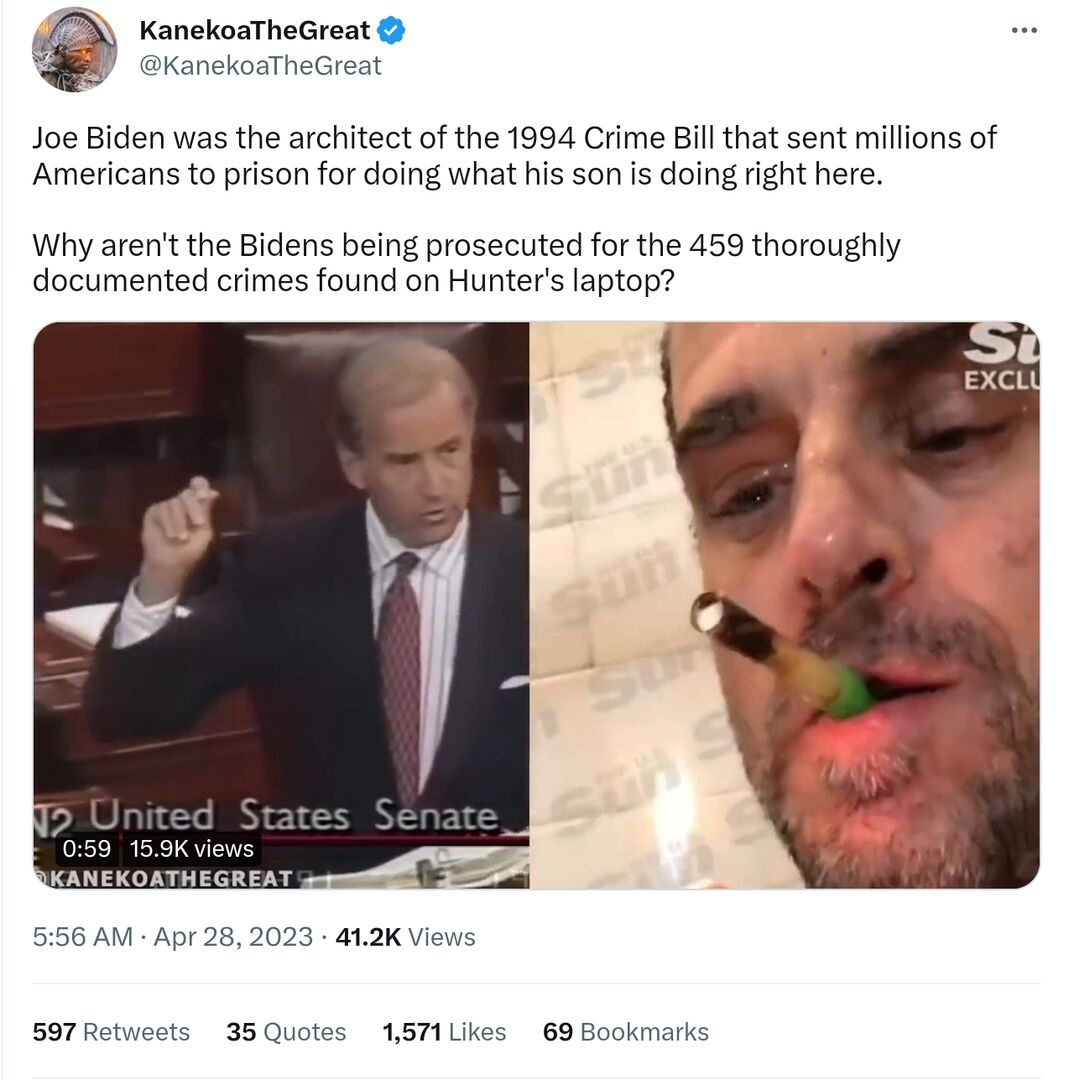
Task: Click the 0:59 video duration badge
Action: pos(87,848)
